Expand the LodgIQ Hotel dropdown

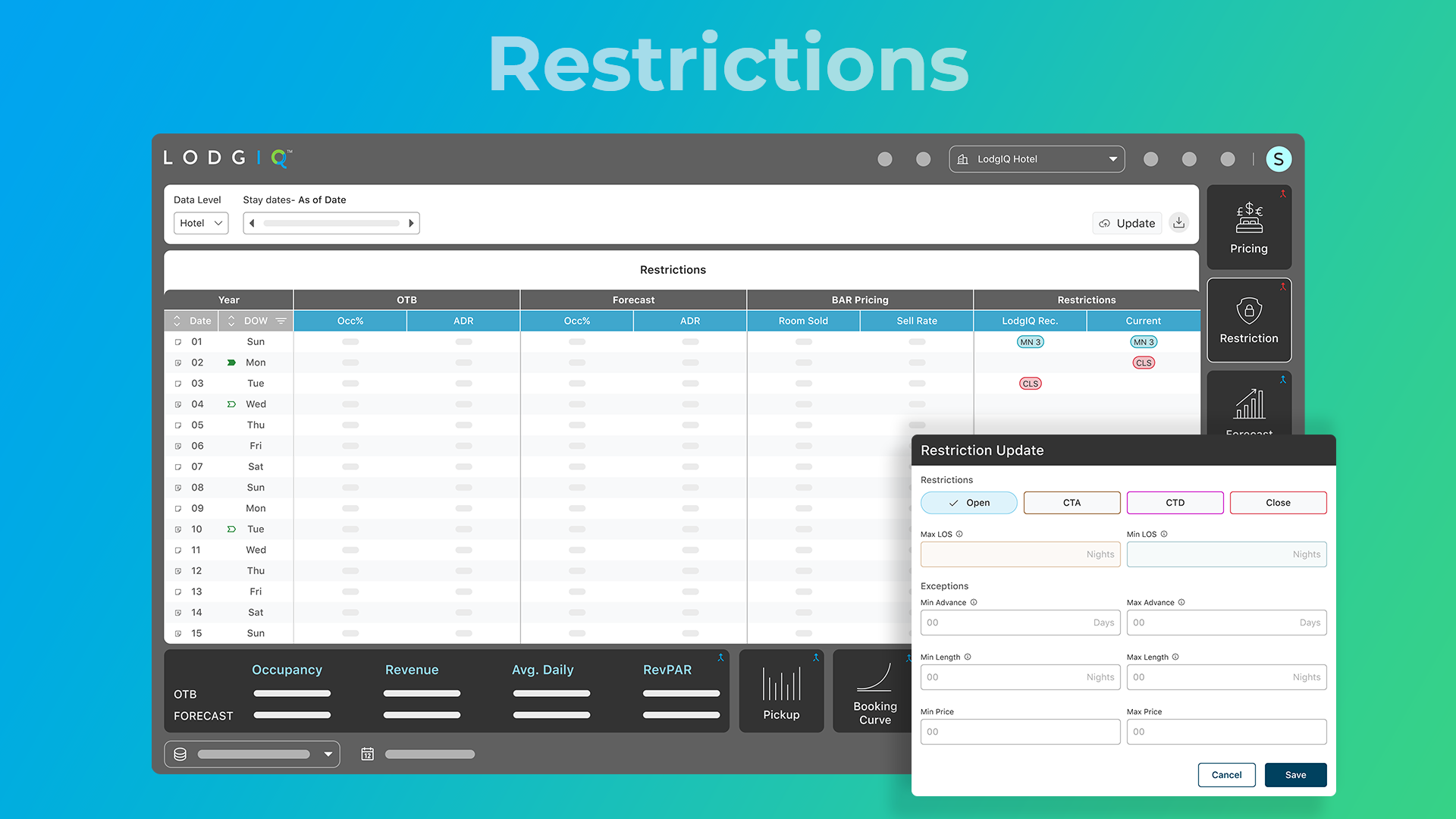pos(1036,159)
